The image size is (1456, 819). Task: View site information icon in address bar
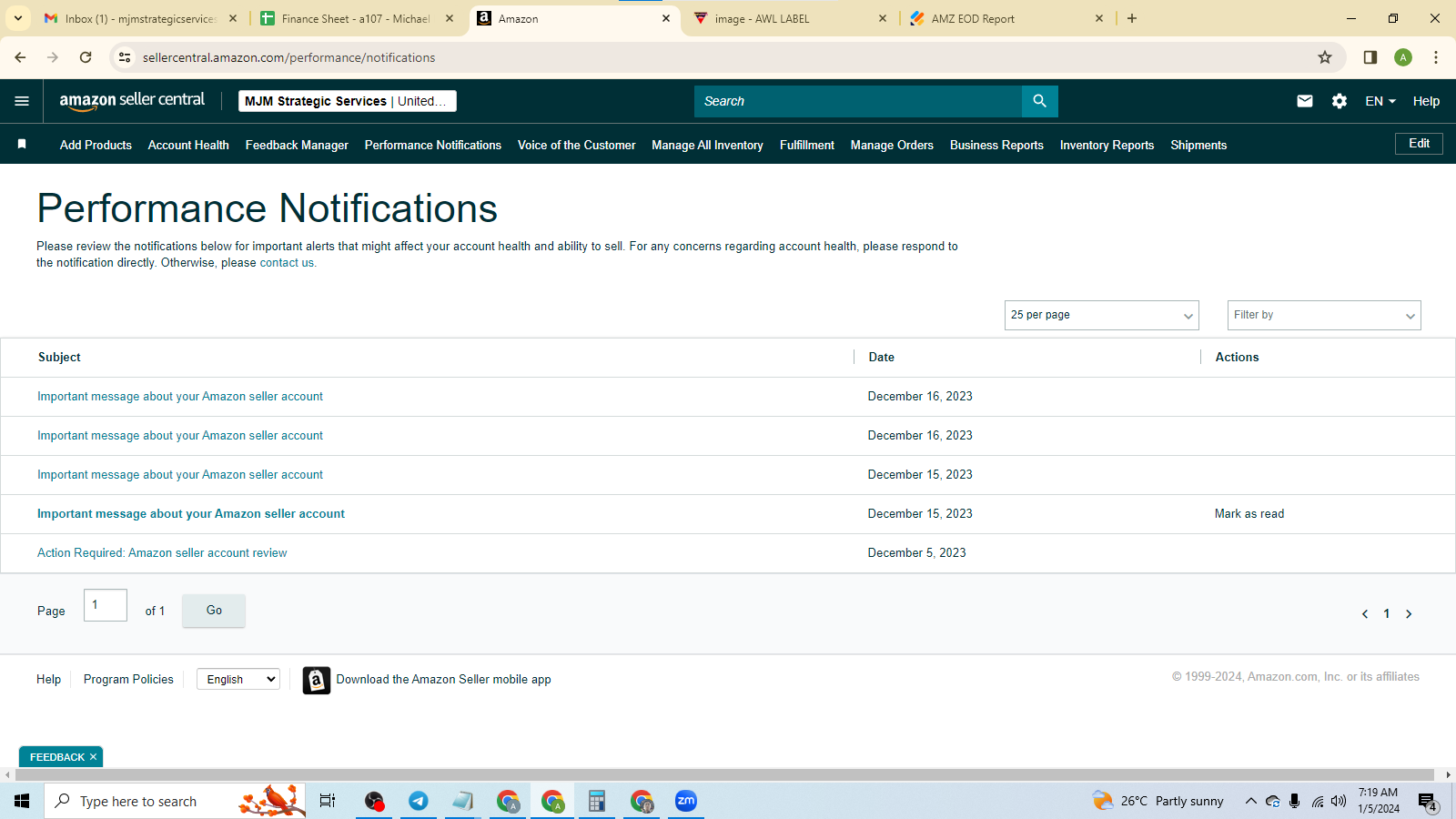pyautogui.click(x=125, y=57)
